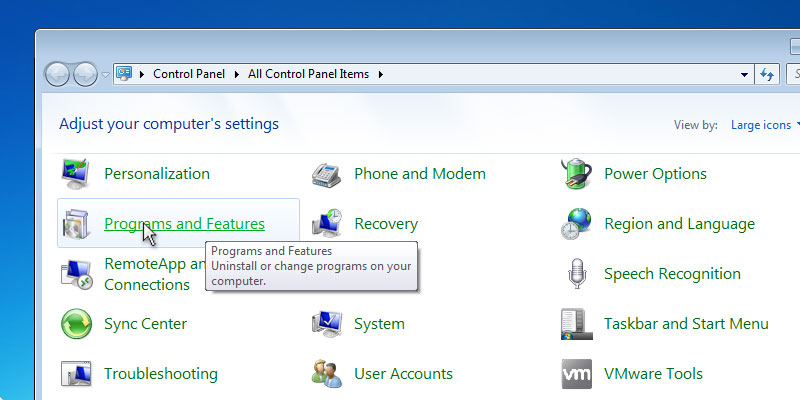This screenshot has height=400, width=800.
Task: Expand the arrow after All Control Panel Items
Action: [380, 74]
